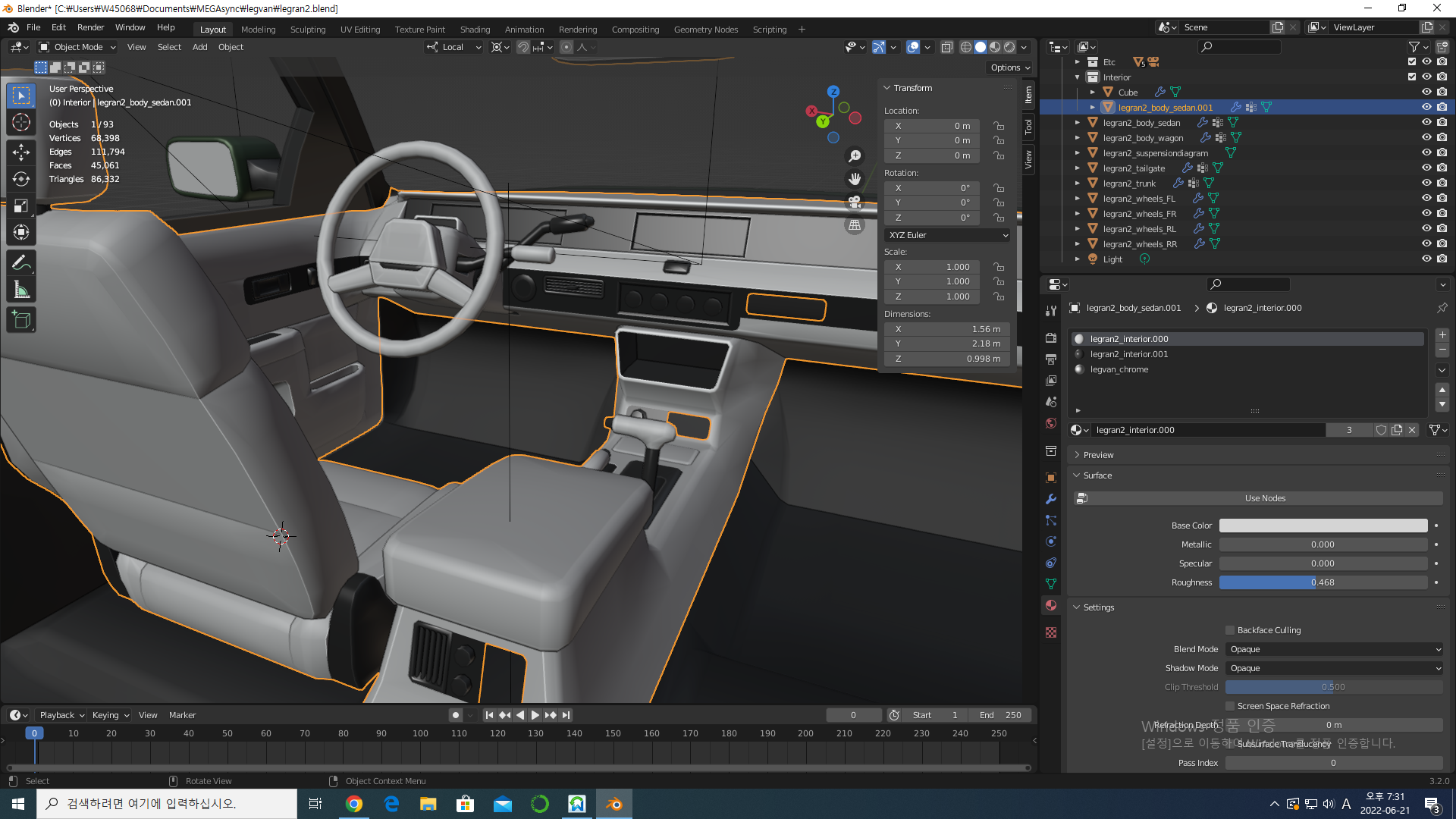Expand the legran2_wheels_FL tree item
The image size is (1456, 819).
point(1078,199)
